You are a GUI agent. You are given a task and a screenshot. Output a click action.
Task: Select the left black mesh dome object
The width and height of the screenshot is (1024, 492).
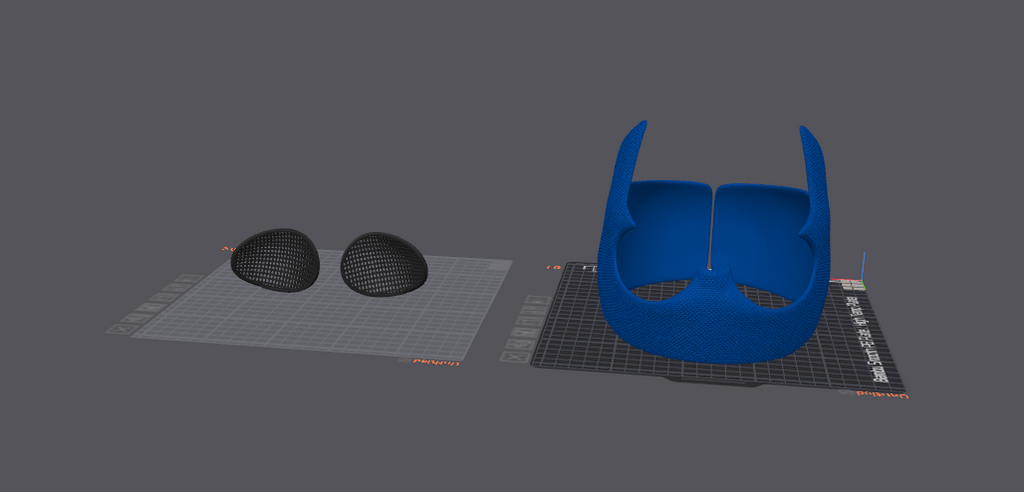click(x=276, y=259)
